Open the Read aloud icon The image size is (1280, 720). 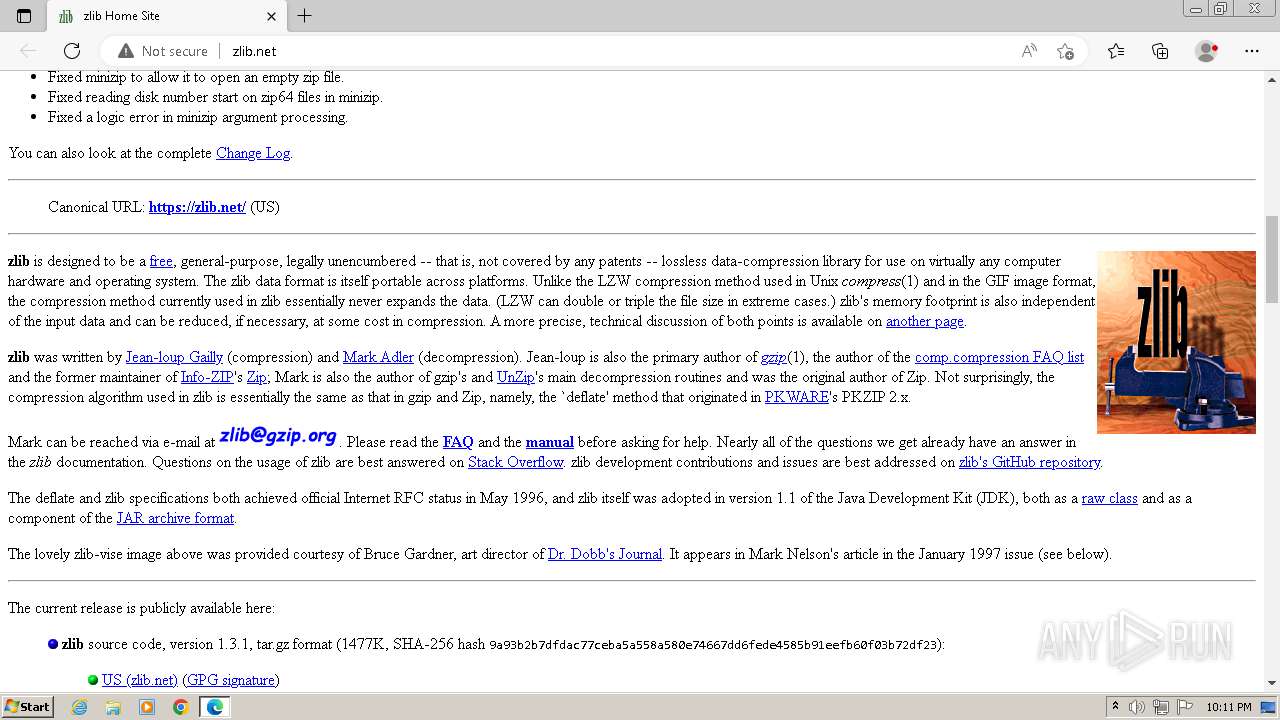(x=1029, y=51)
